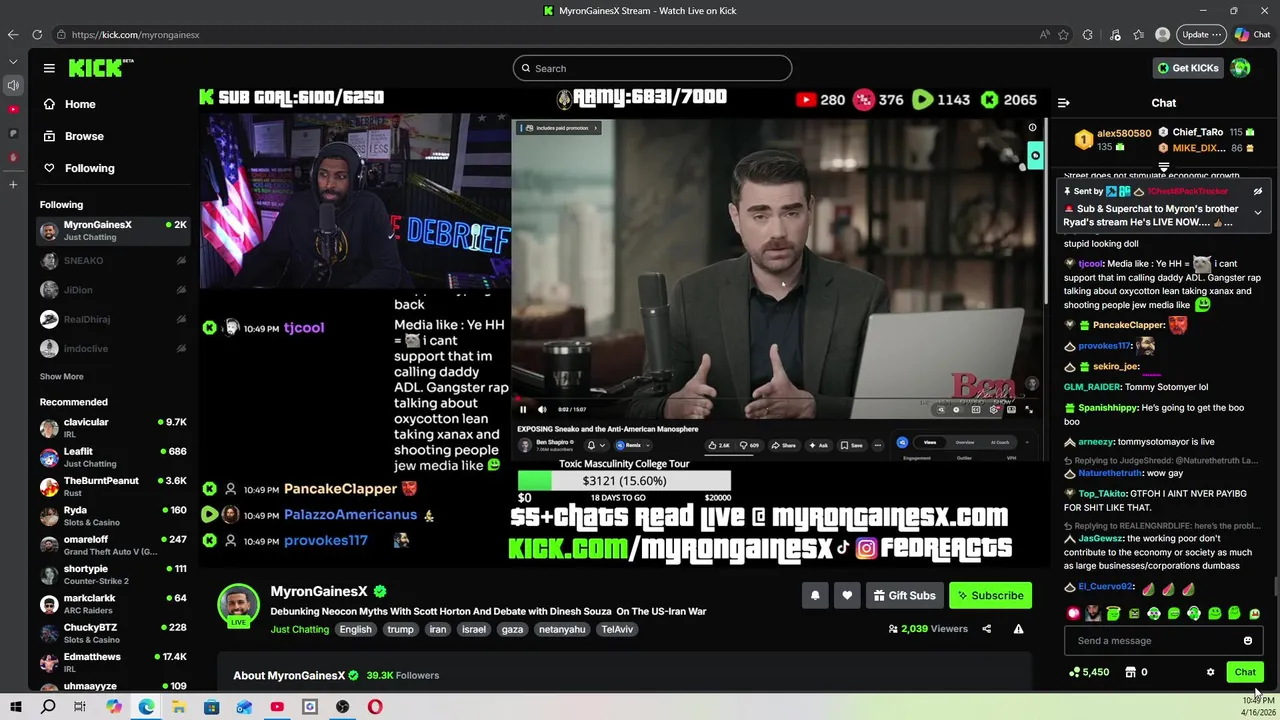Expand the gift leaderboard handle
Image resolution: width=1280 pixels, height=720 pixels.
click(x=1163, y=167)
